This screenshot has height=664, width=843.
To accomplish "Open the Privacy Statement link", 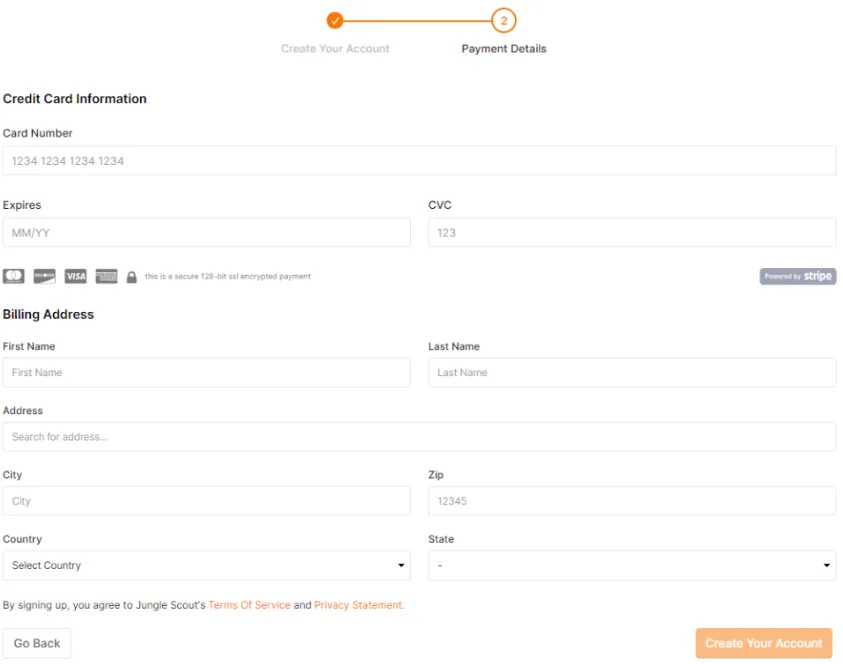I will (x=359, y=605).
